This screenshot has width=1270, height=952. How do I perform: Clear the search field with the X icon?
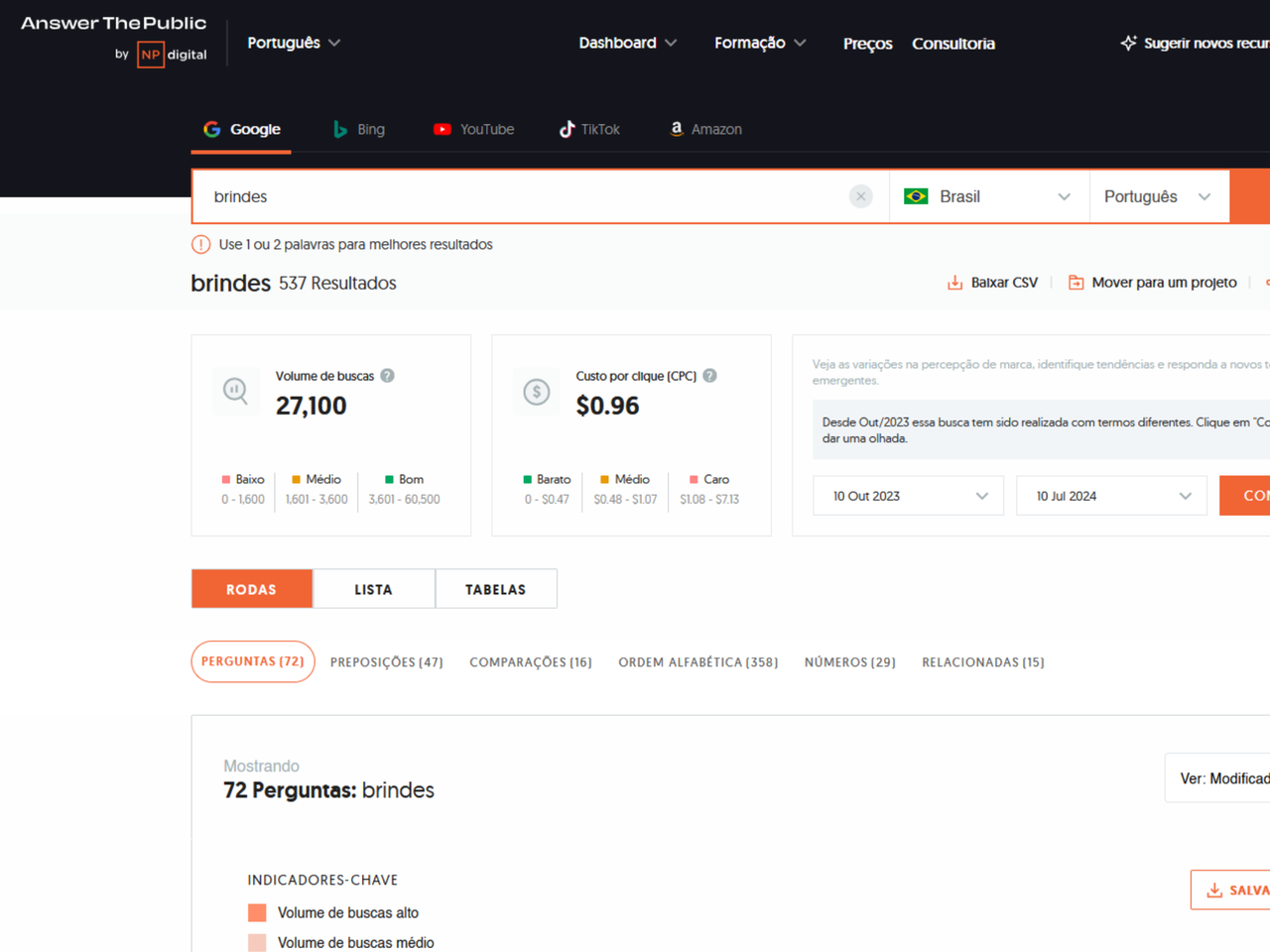pyautogui.click(x=861, y=196)
